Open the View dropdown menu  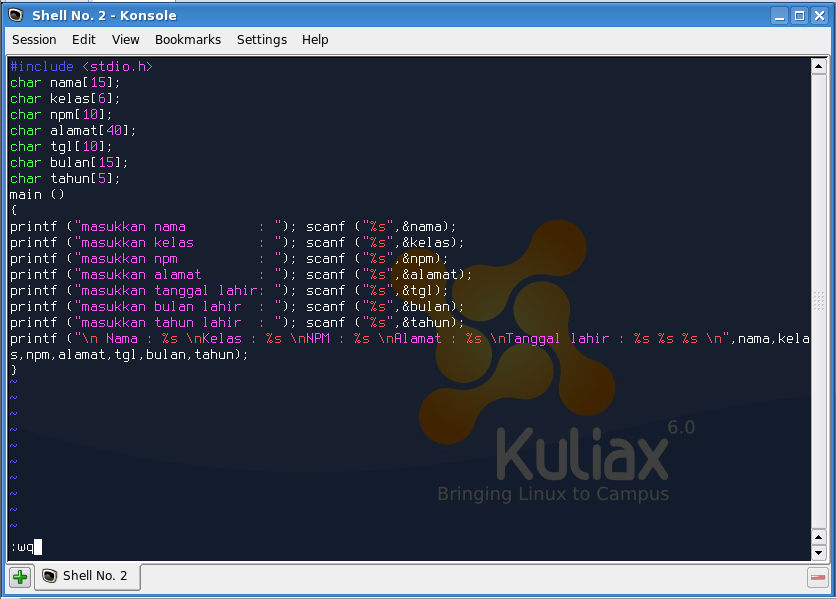coord(125,40)
